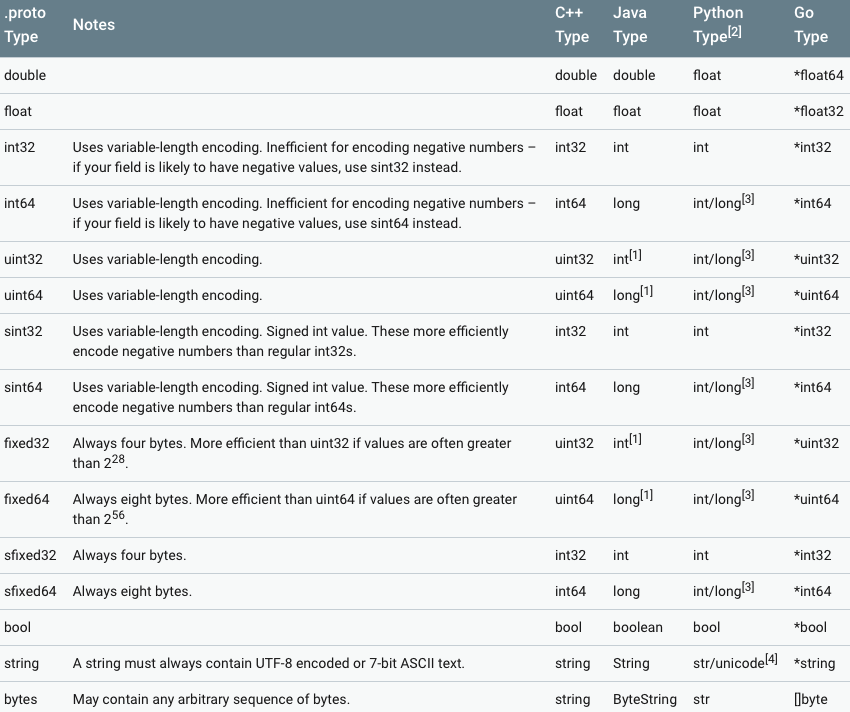The image size is (850, 712).
Task: Click footnote 3 in sfixed64 Python cell
Action: [x=747, y=587]
